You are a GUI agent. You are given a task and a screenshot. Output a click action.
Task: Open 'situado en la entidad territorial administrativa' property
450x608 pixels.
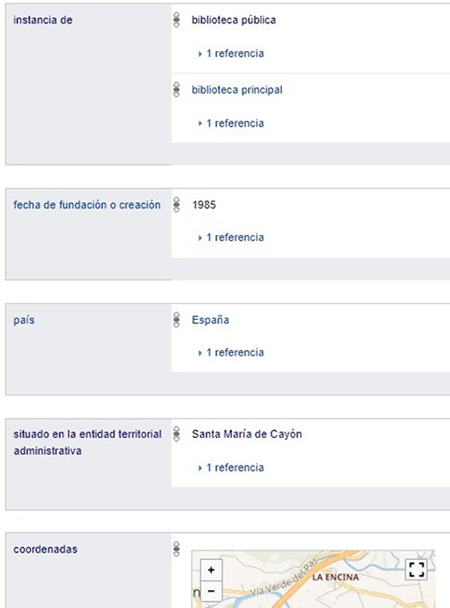tap(88, 442)
